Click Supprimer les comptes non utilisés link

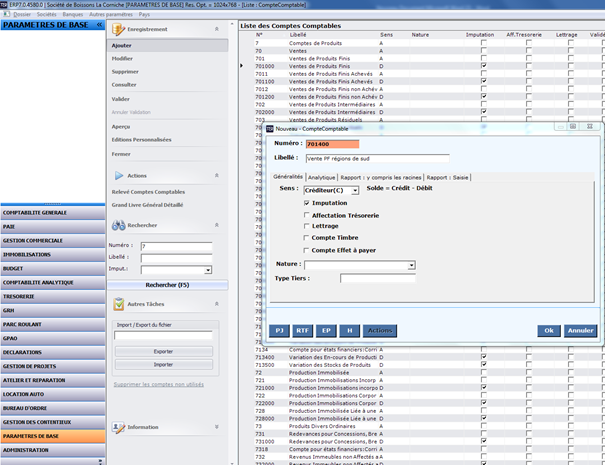pos(159,385)
